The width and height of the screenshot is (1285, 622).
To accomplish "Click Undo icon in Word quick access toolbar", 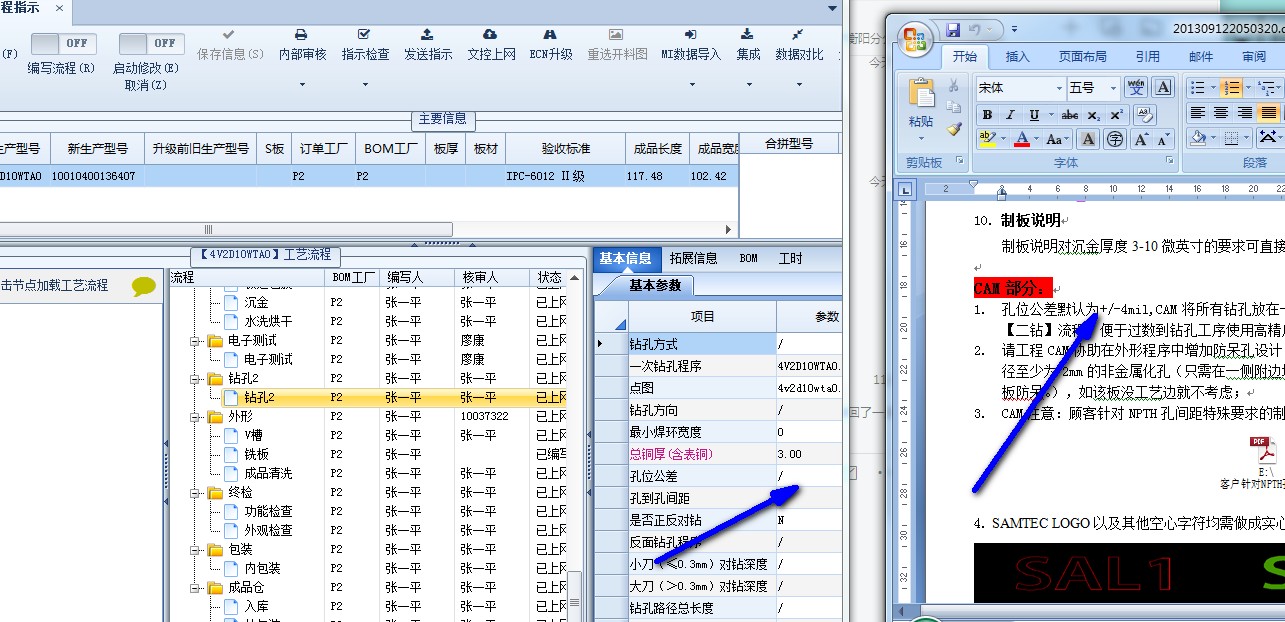I will (974, 30).
